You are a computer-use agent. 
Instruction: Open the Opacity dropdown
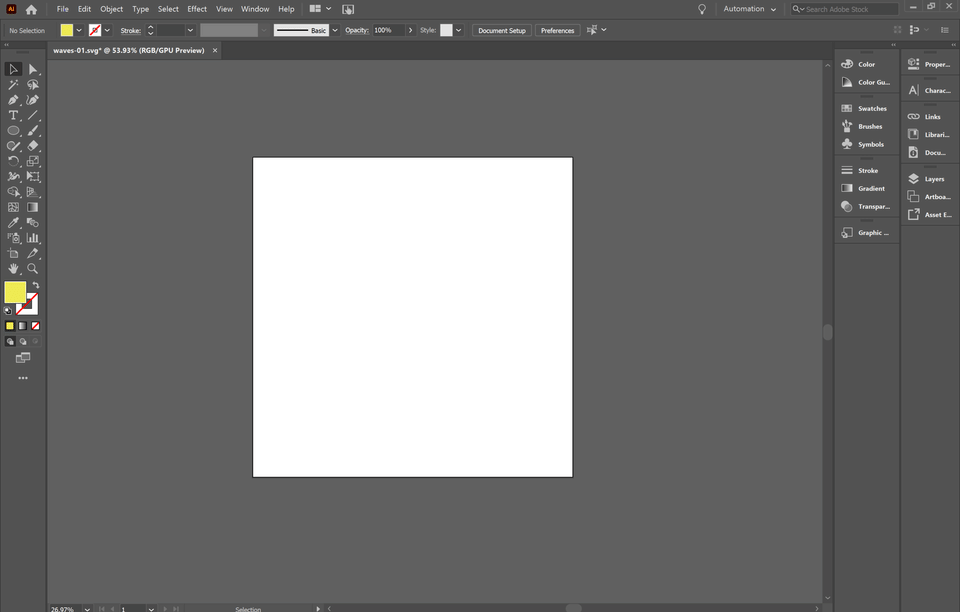coord(410,30)
